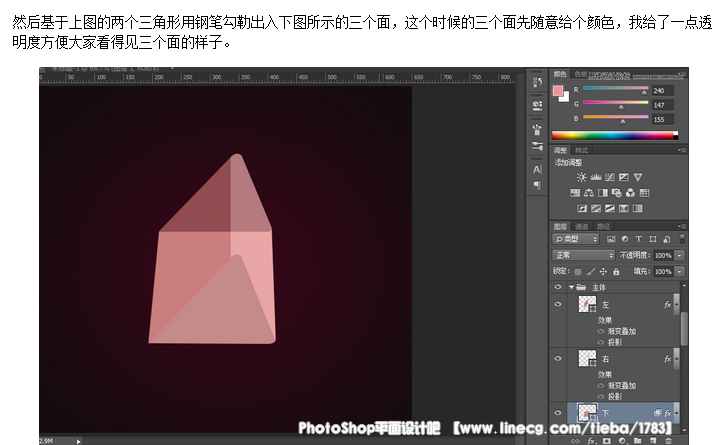Collapse the 主体 layer group
This screenshot has height=445, width=722.
click(x=571, y=287)
